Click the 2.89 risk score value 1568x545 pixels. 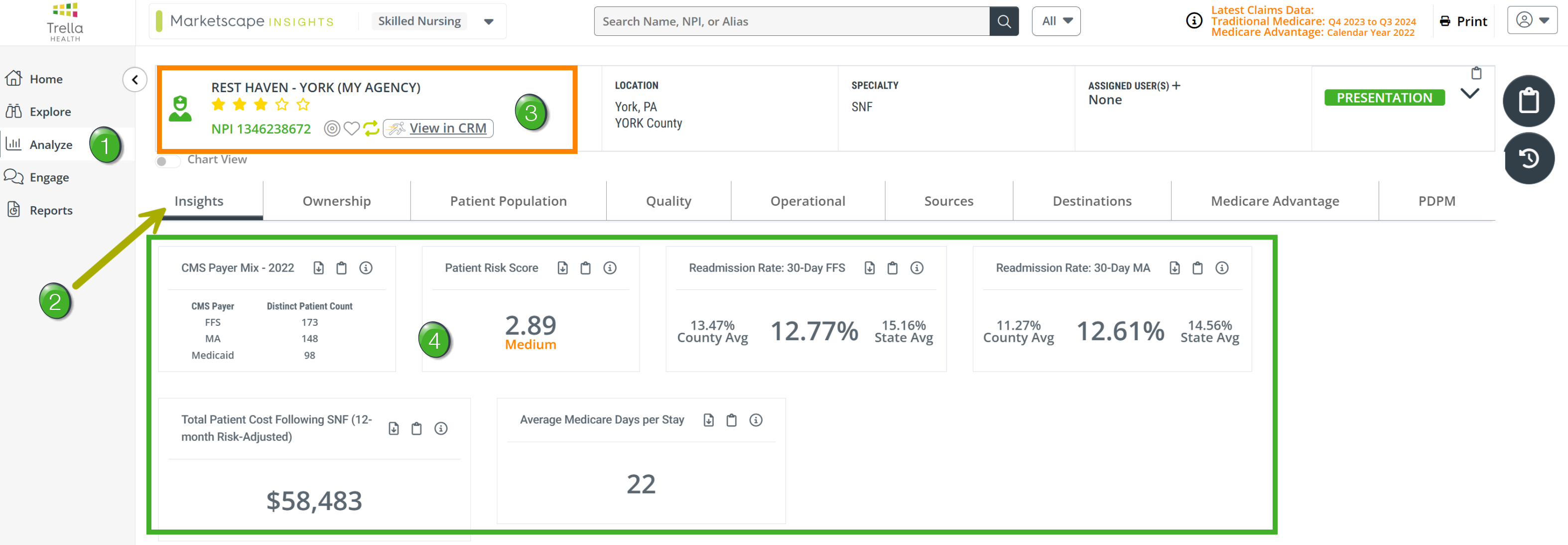[x=531, y=325]
